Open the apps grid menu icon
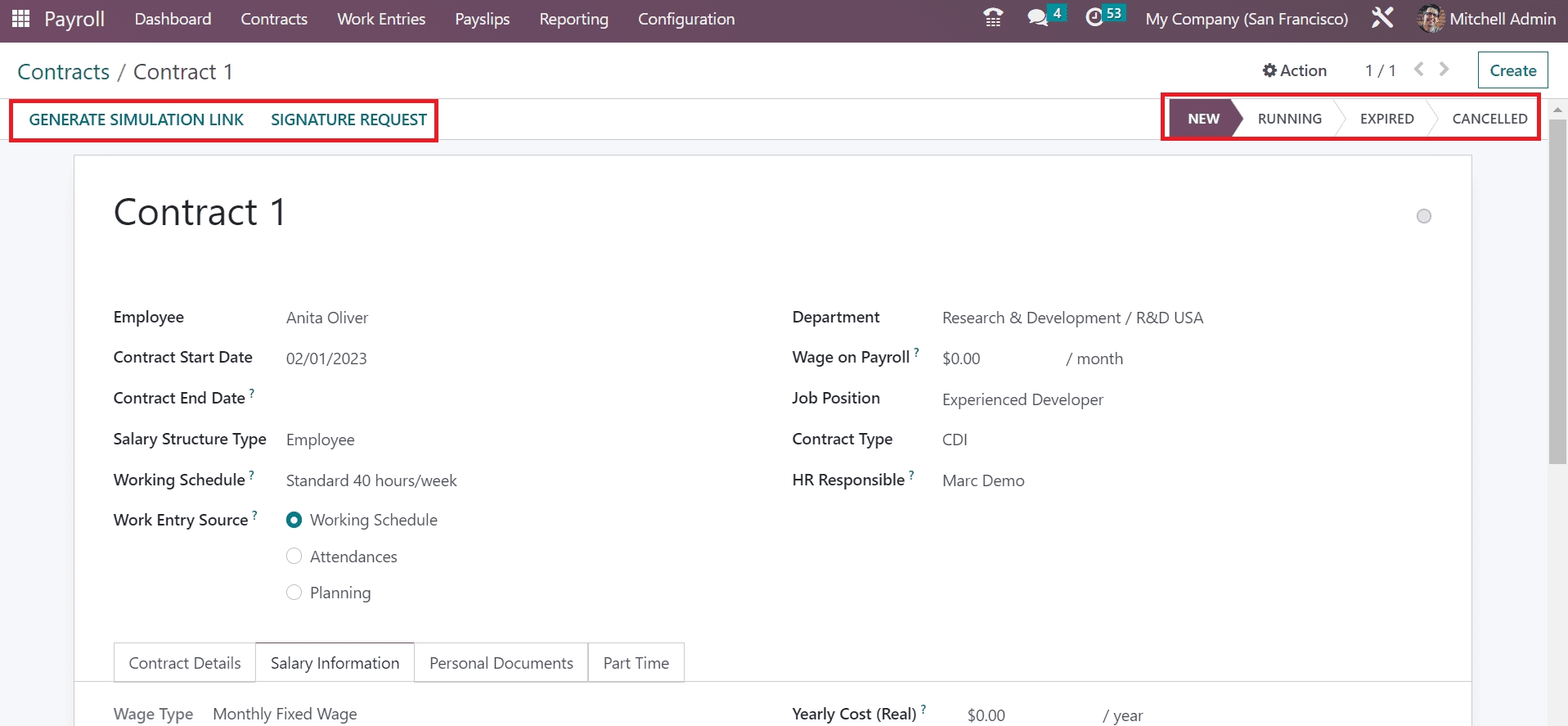The image size is (1568, 726). click(20, 19)
